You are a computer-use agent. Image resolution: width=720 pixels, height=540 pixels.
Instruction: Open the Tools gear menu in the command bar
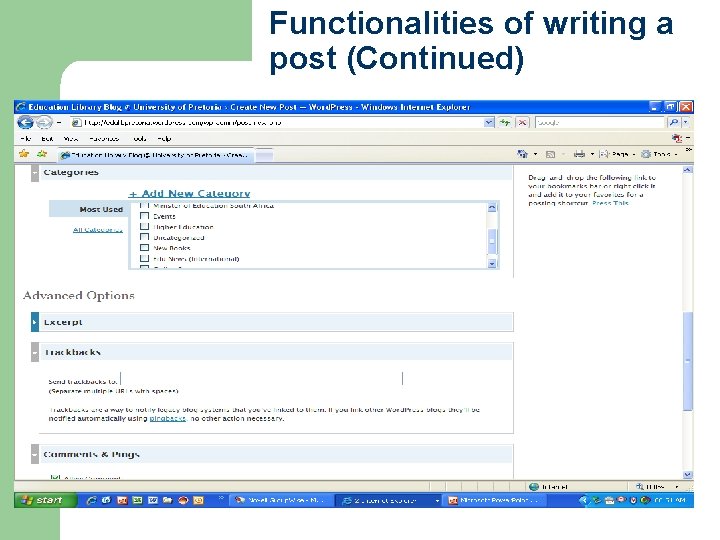[x=659, y=154]
